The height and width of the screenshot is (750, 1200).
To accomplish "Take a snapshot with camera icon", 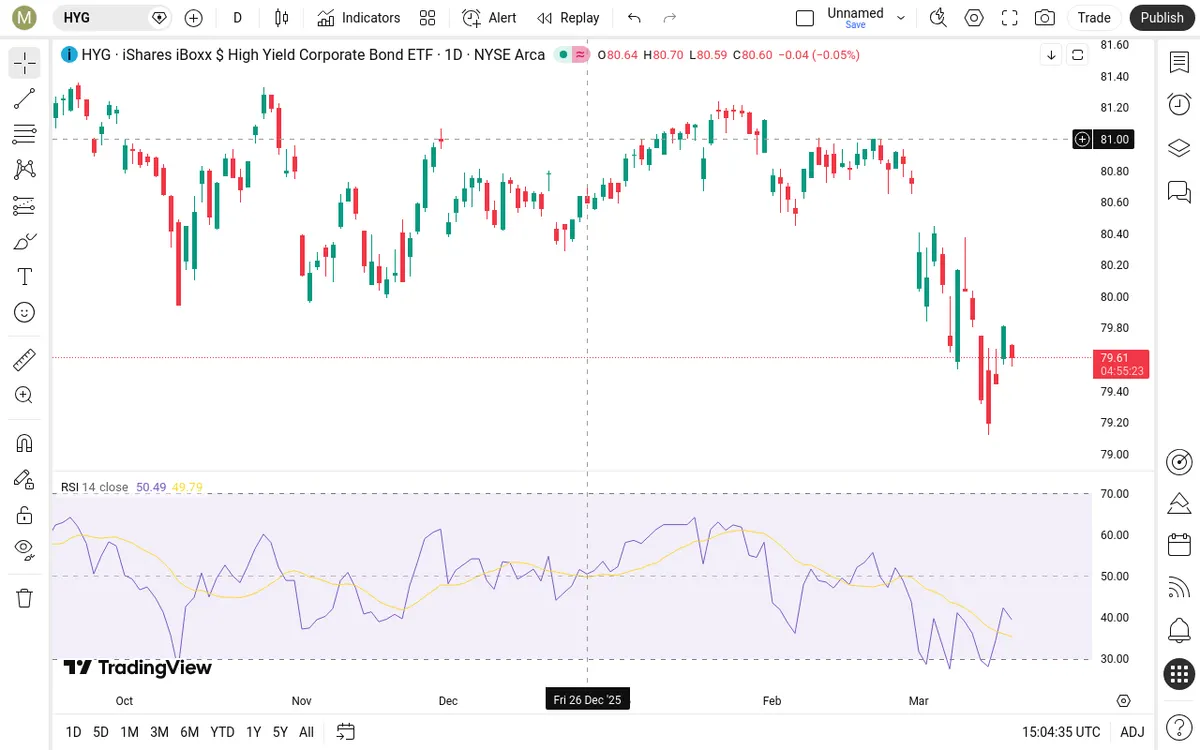I will (1045, 18).
